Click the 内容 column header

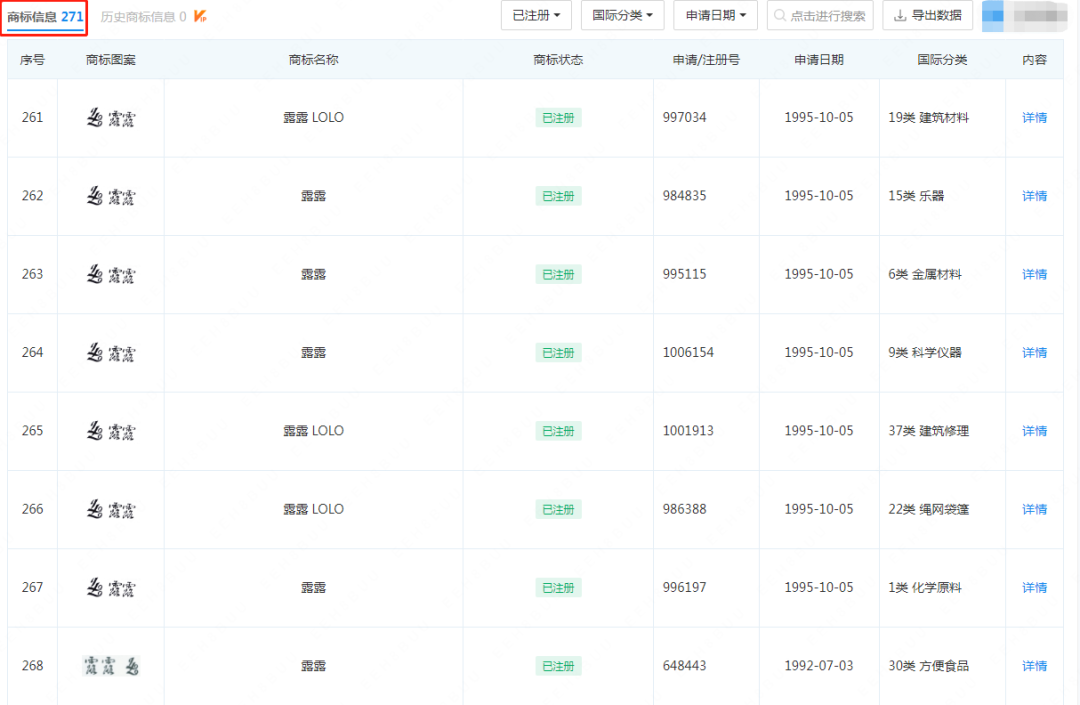[1034, 60]
